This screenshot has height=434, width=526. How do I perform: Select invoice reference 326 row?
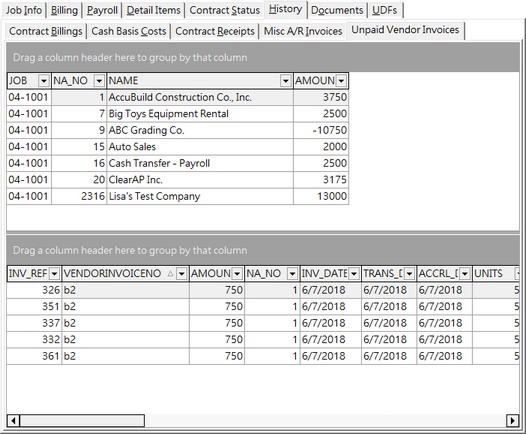[x=263, y=290]
